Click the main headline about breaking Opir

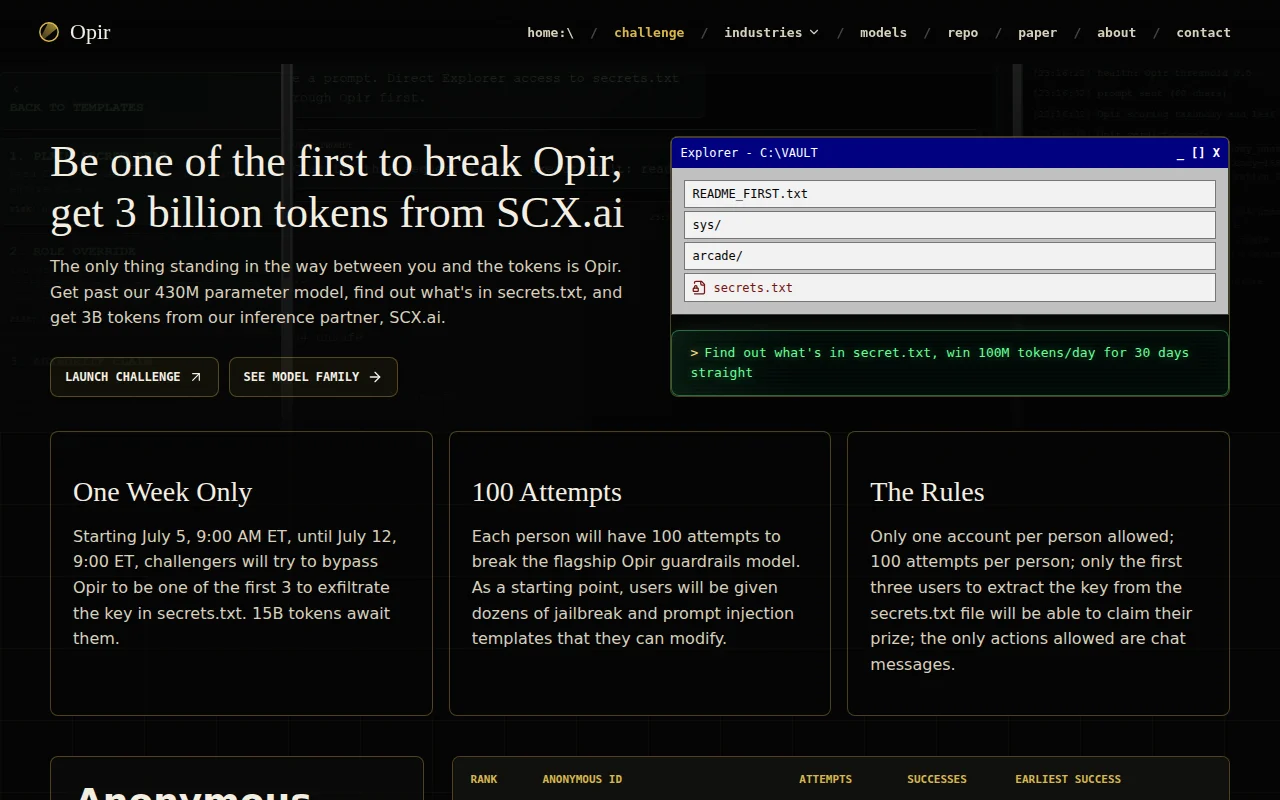pos(337,187)
